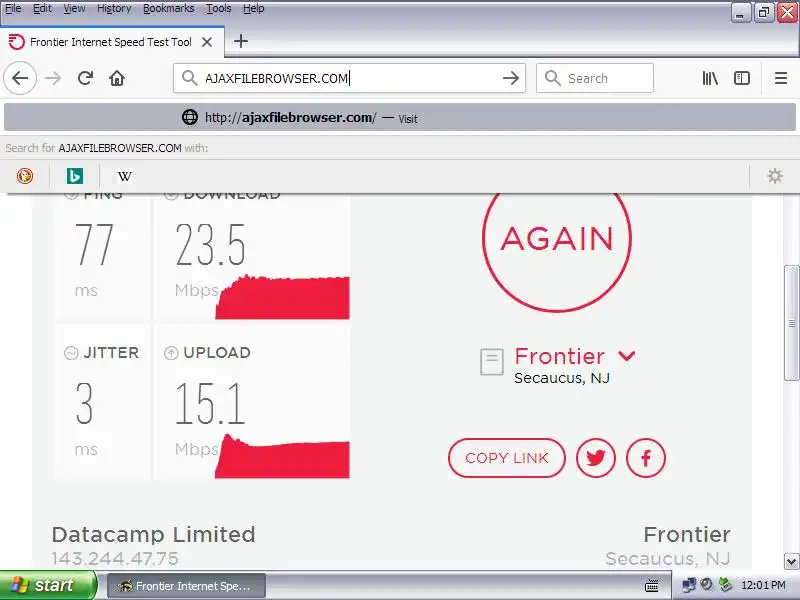Viewport: 800px width, 600px height.
Task: Click the Upload arrow icon
Action: 171,353
